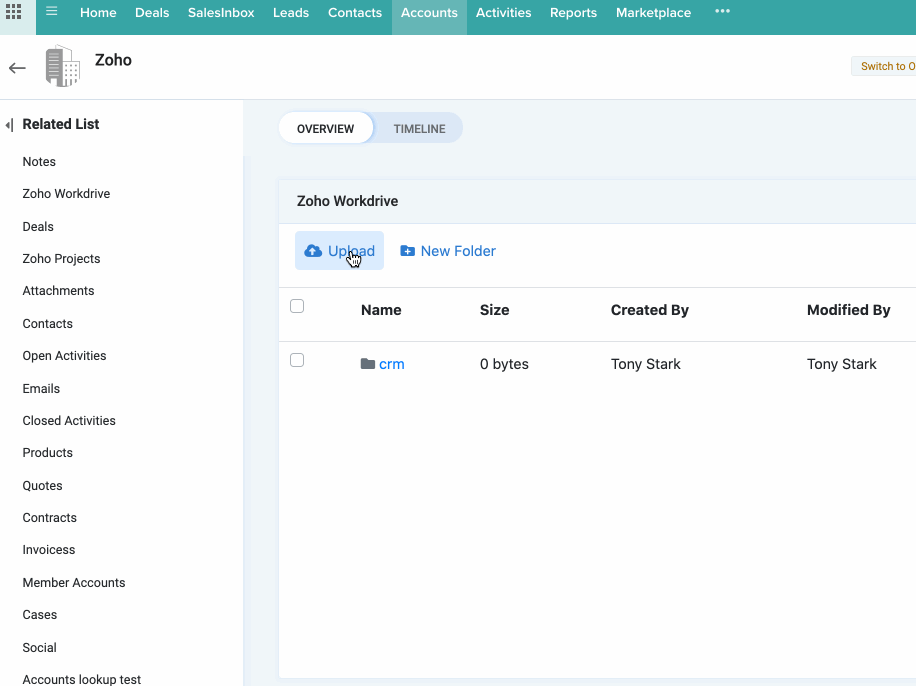Image resolution: width=916 pixels, height=686 pixels.
Task: Click Tony Stark under Created By
Action: point(646,364)
